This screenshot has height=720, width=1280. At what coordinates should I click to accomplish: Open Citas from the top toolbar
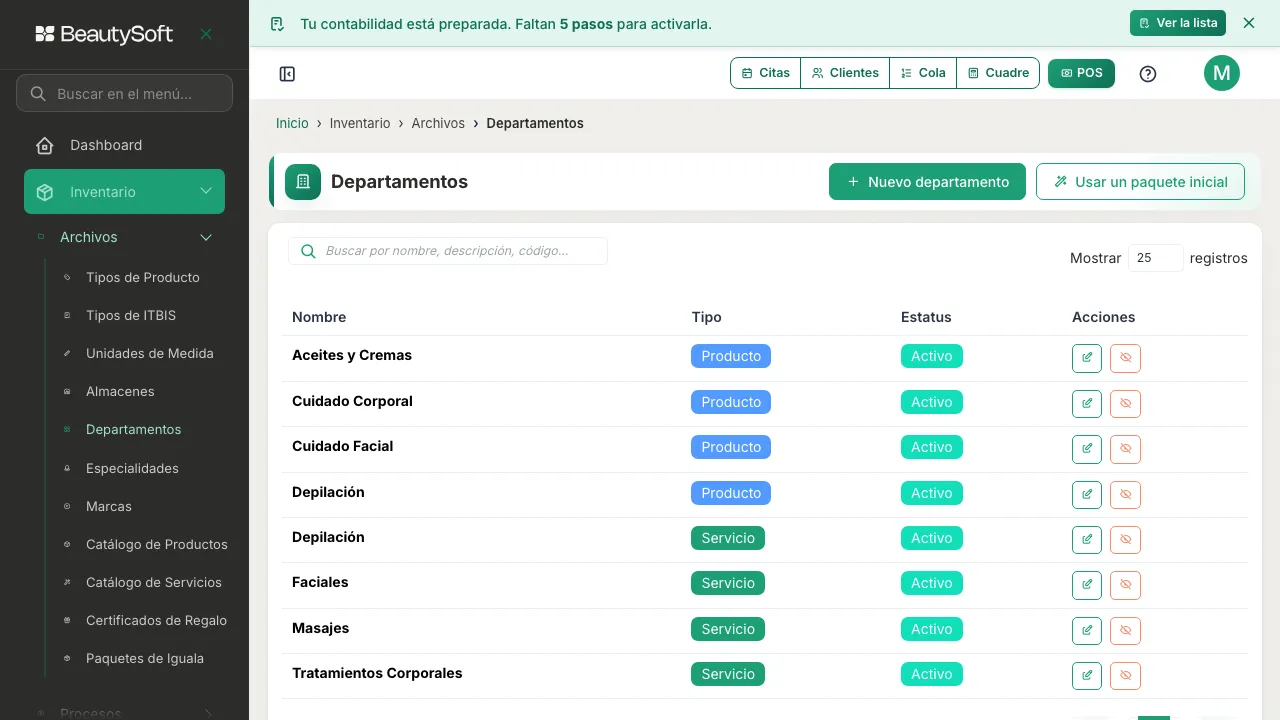coord(766,73)
